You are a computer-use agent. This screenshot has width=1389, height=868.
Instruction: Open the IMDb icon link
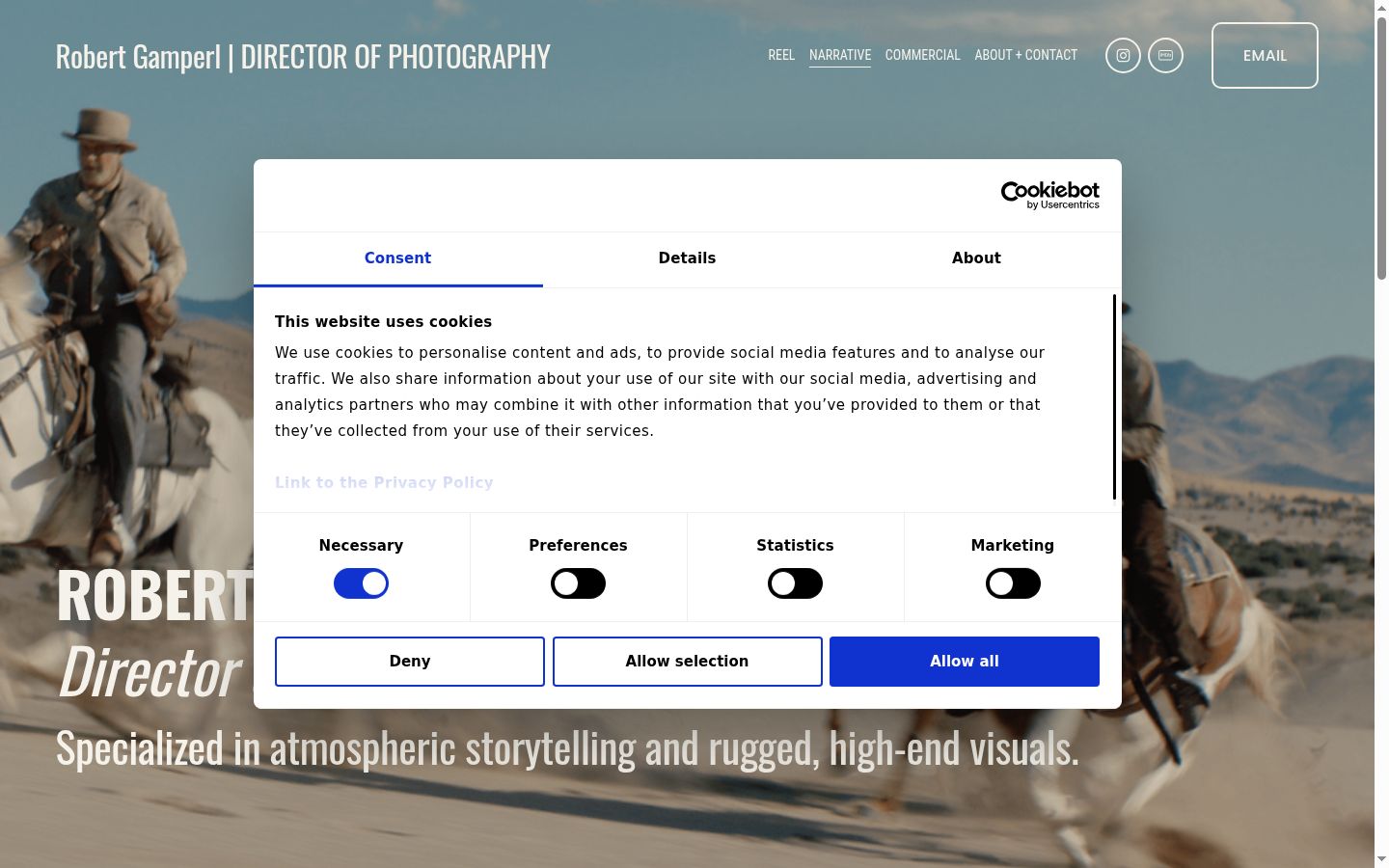tap(1165, 56)
